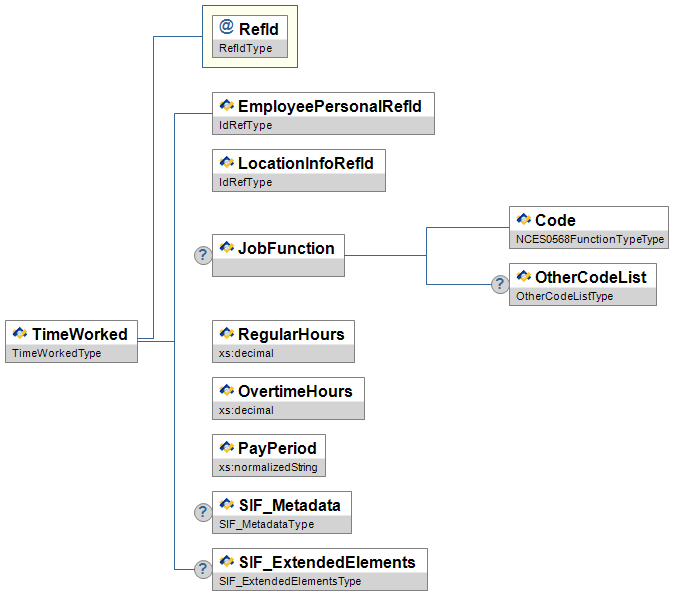Viewport: 697px width, 595px height.
Task: Click the question mark badge beside SIF_Metadata
Action: click(202, 512)
